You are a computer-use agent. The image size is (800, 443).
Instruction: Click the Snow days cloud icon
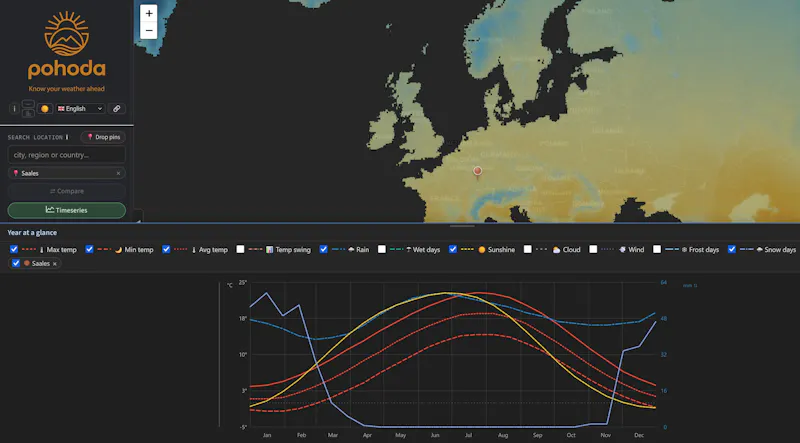[759, 250]
